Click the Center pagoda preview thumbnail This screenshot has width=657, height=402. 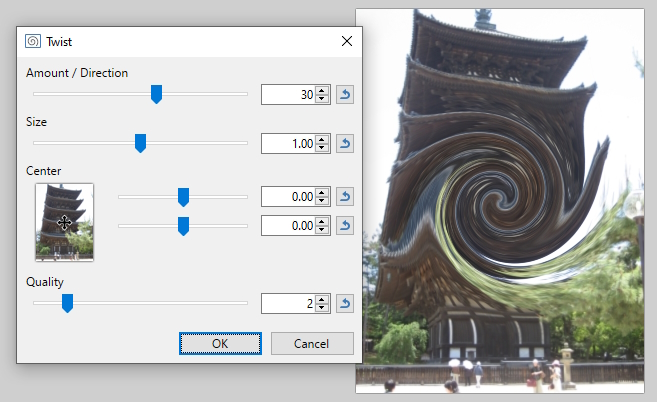click(x=65, y=222)
